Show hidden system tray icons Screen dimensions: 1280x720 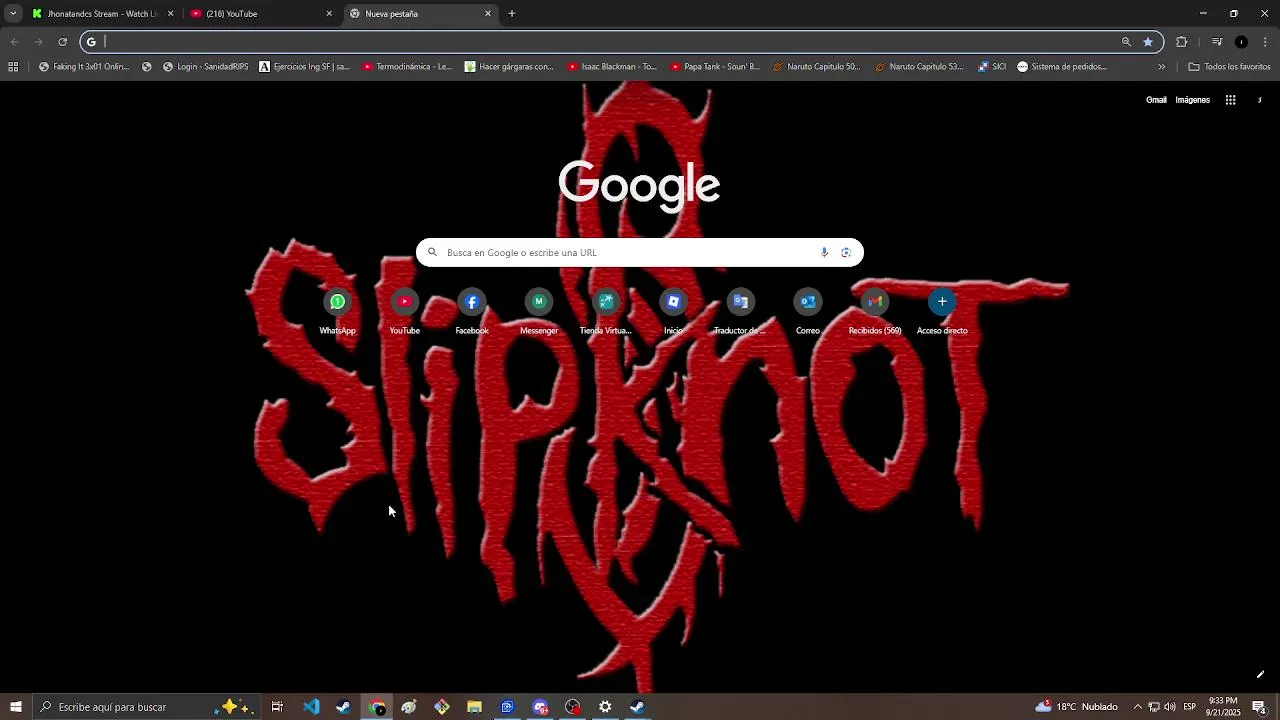tap(1137, 707)
